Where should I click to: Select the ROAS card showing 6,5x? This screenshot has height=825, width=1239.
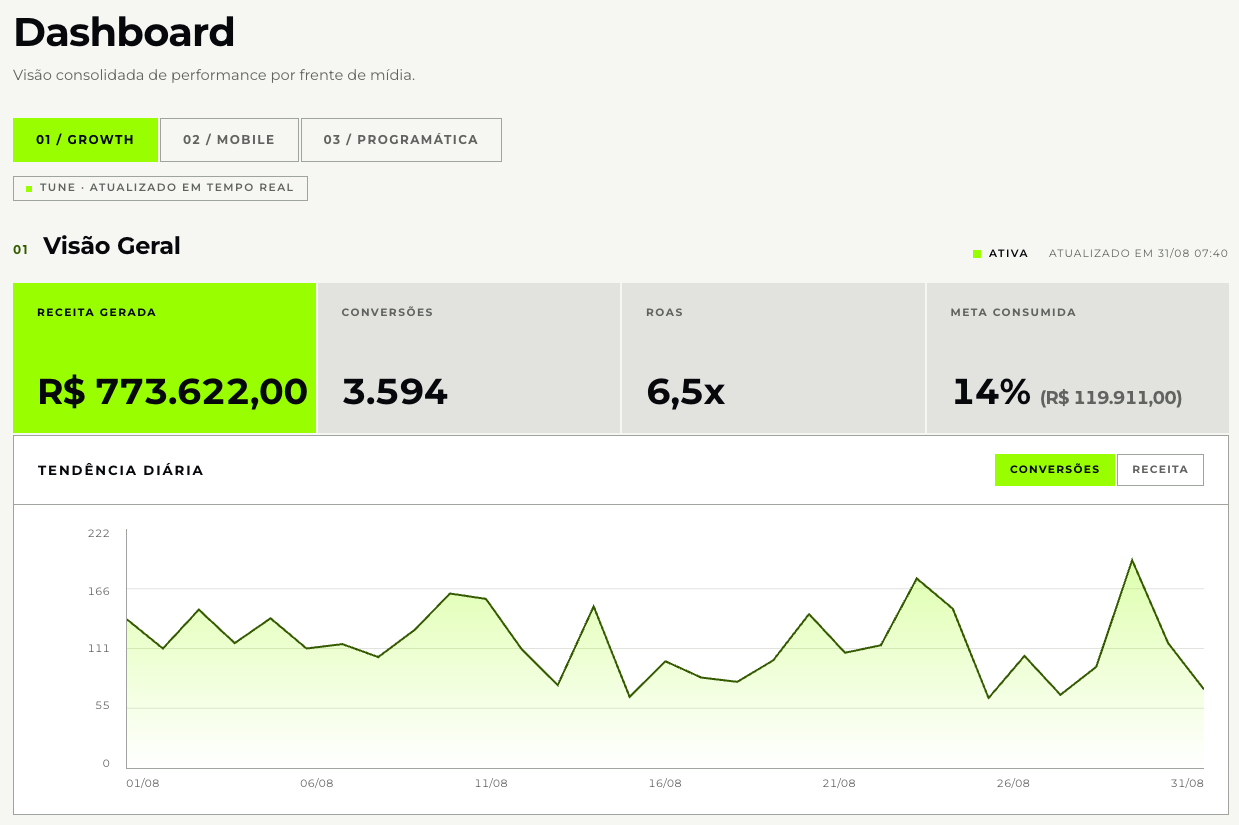tap(774, 358)
